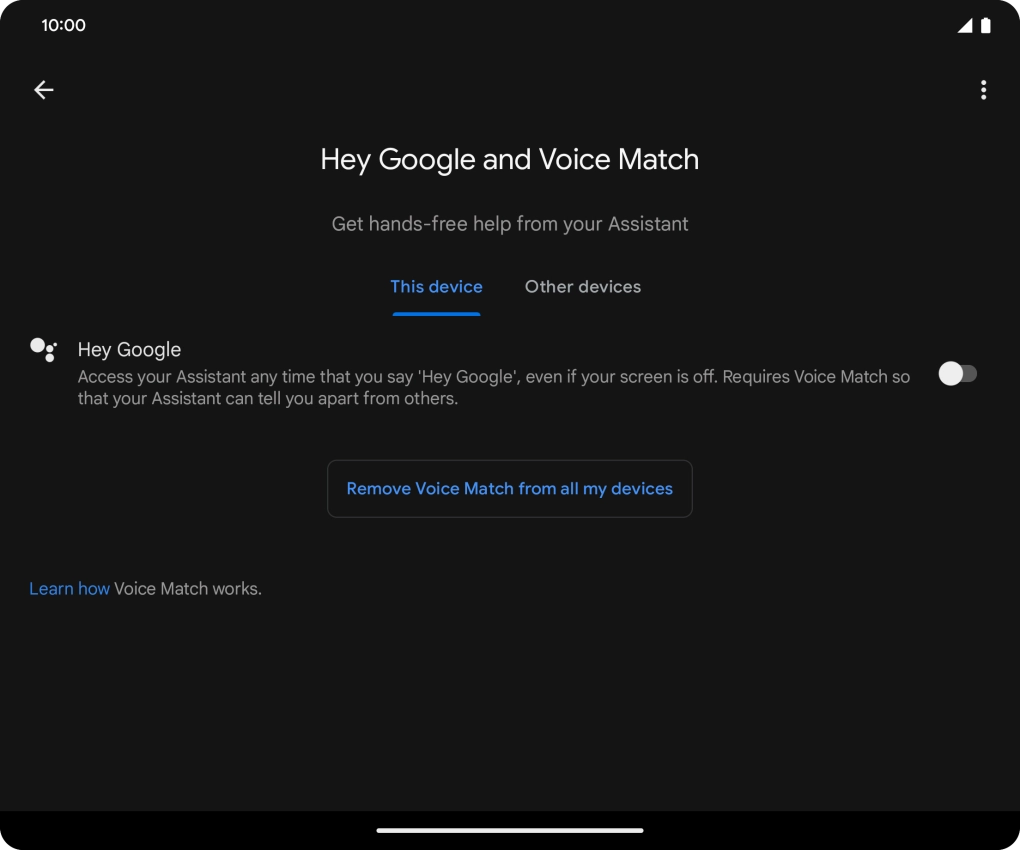Enable the Hey Google toggle switch

point(957,374)
